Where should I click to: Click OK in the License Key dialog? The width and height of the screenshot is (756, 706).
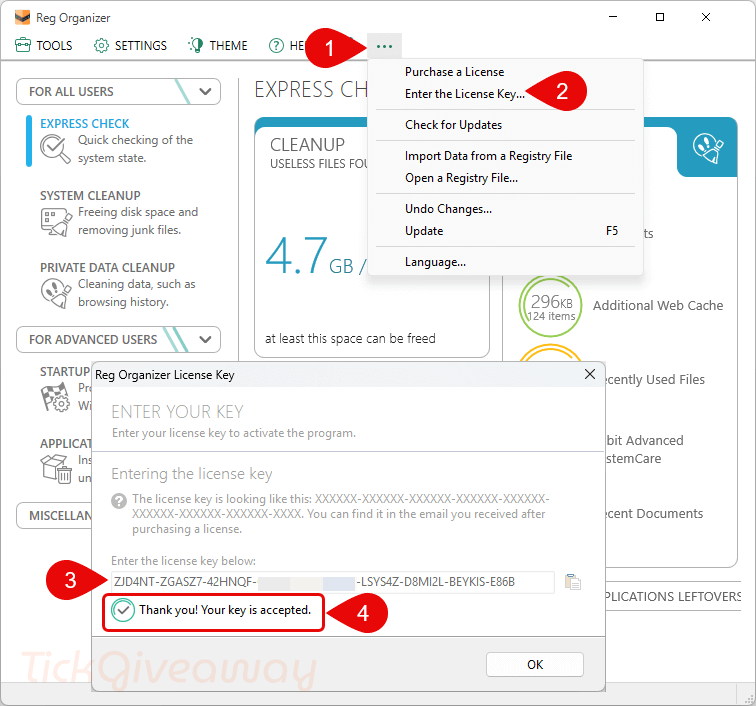(x=535, y=665)
